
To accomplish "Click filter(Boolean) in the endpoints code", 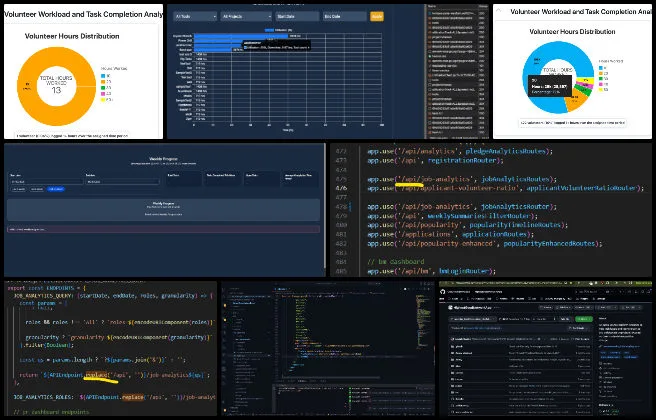I will pos(49,345).
